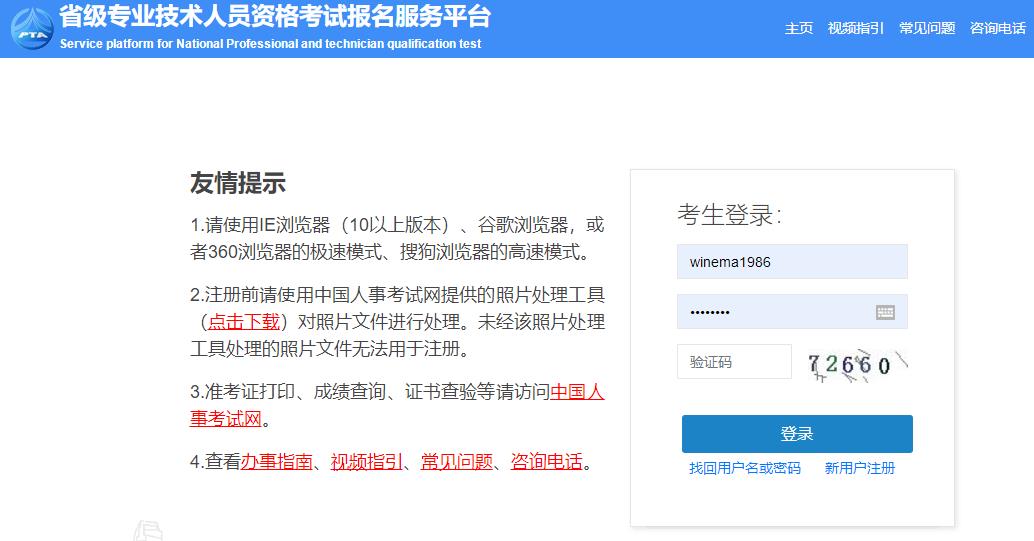Viewport: 1034px width, 541px height.
Task: Open 新用户注册 link
Action: (x=859, y=468)
